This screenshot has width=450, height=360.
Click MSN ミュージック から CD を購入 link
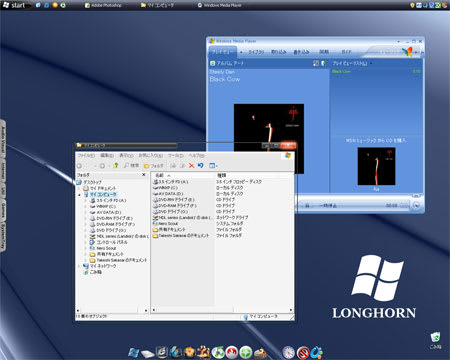376,140
